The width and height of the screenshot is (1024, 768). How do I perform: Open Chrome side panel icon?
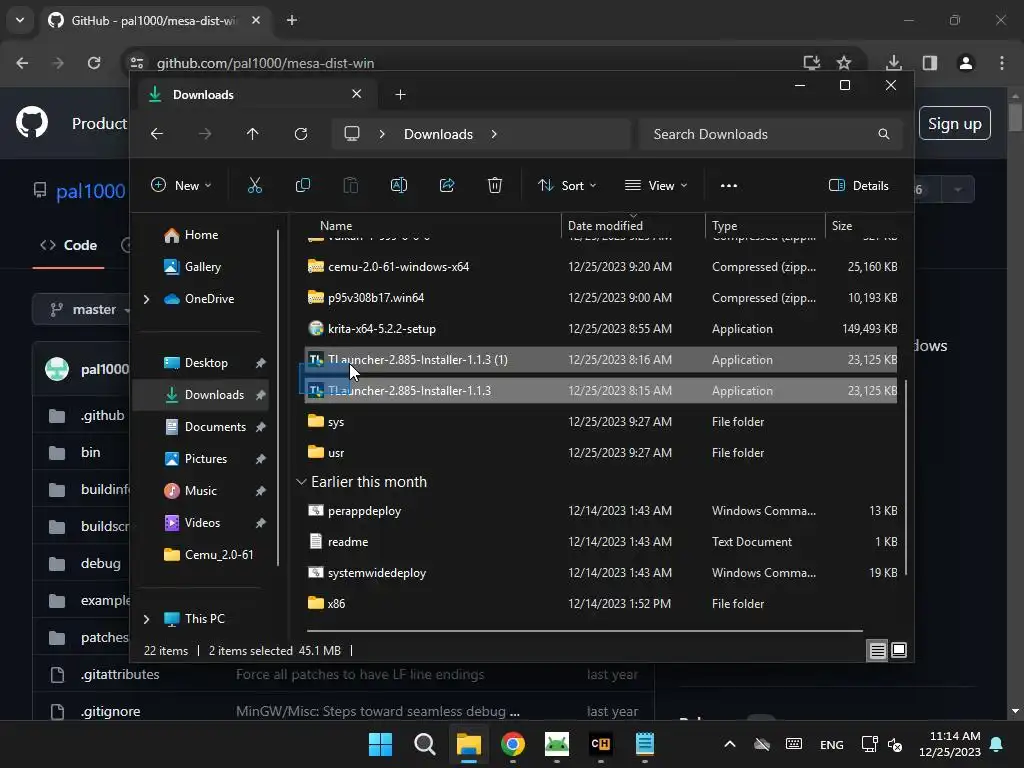(x=930, y=63)
